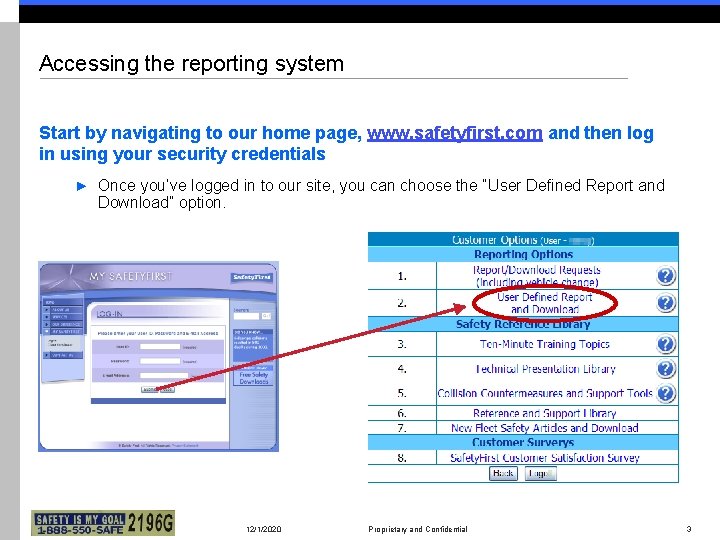Click the 'Customer Options' title bar
The width and height of the screenshot is (720, 540).
click(x=523, y=240)
